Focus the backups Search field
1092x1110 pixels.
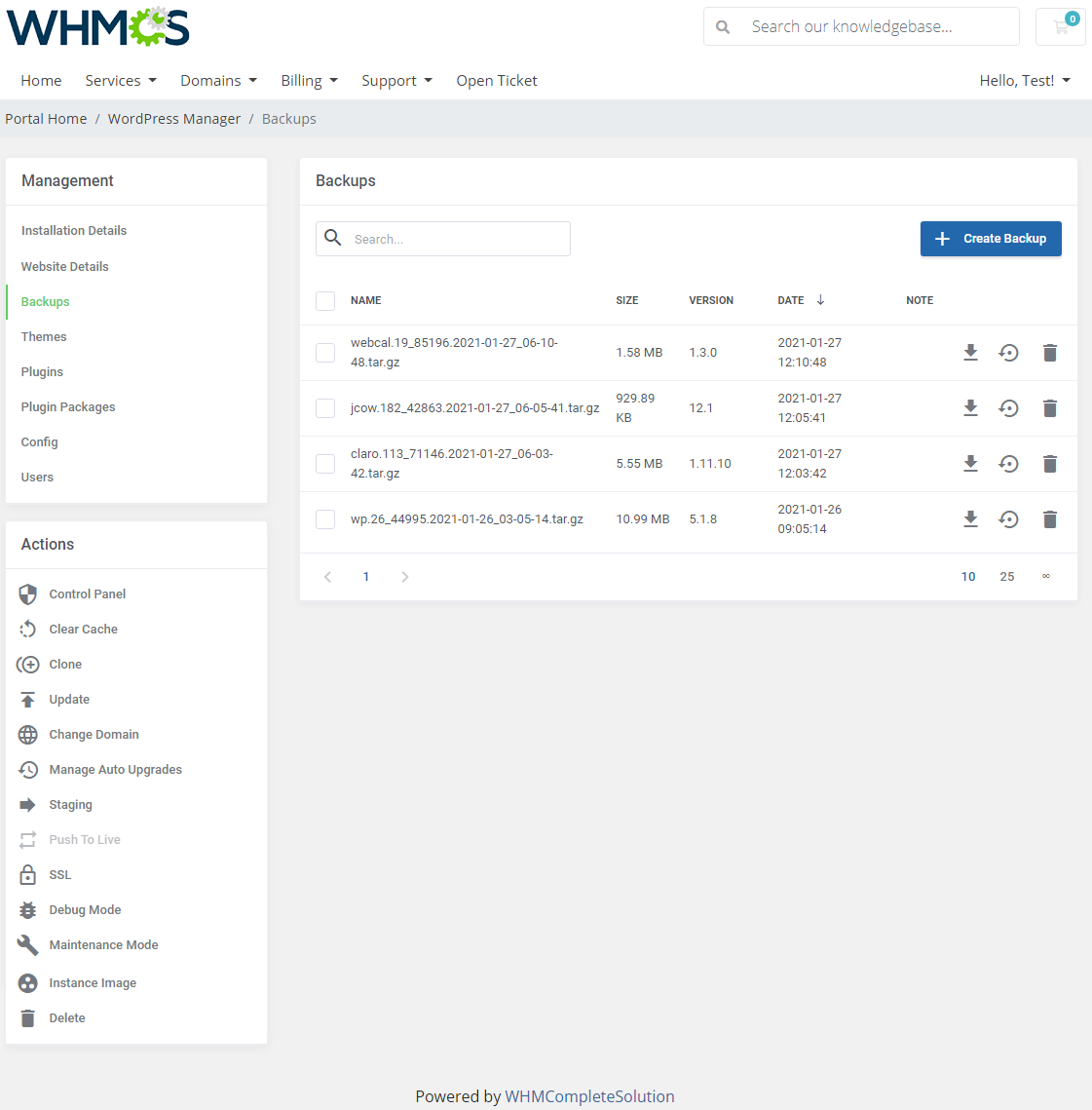[x=443, y=239]
